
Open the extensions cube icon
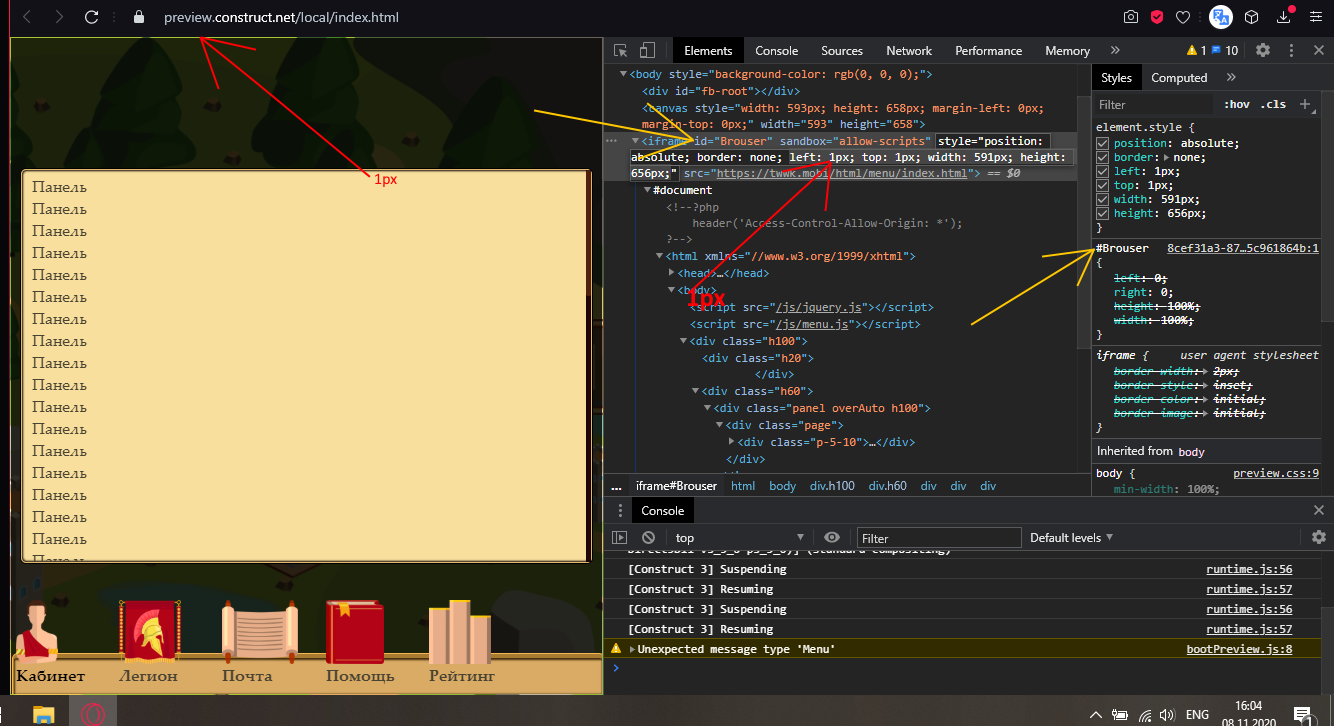(x=1251, y=17)
